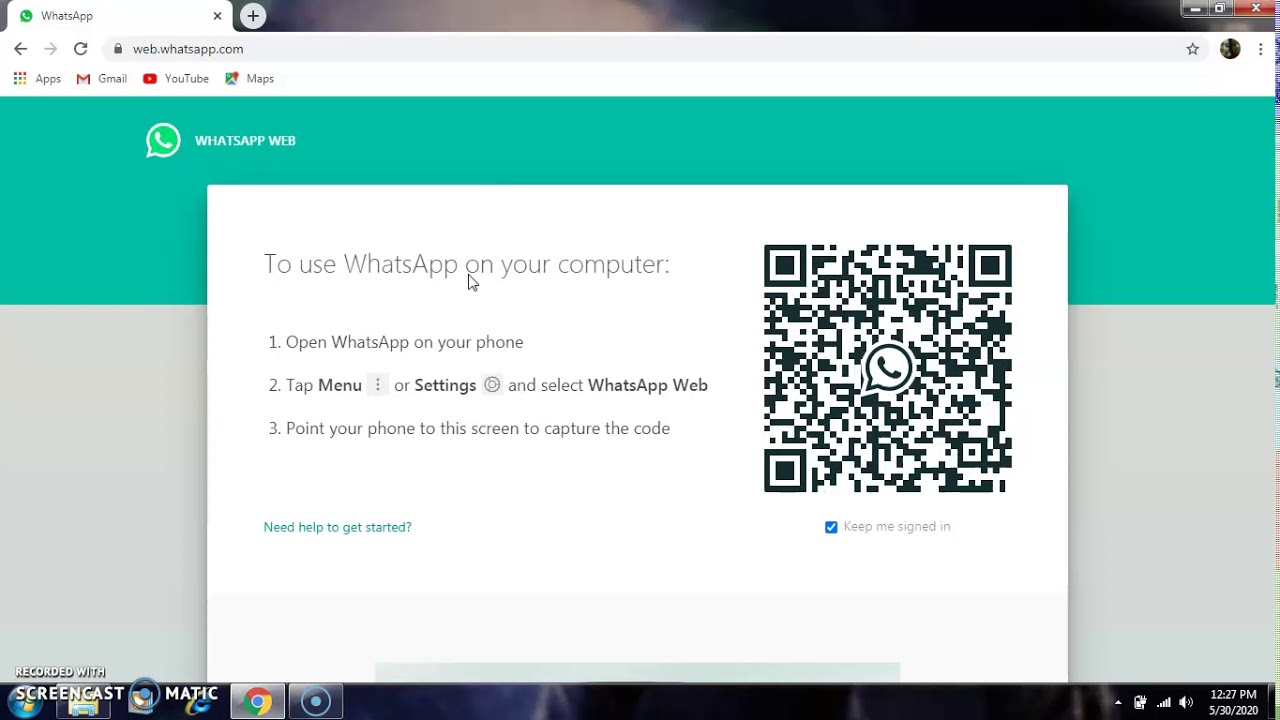Image resolution: width=1280 pixels, height=720 pixels.
Task: Click the Menu three-dots icon in step 2
Action: click(x=377, y=385)
